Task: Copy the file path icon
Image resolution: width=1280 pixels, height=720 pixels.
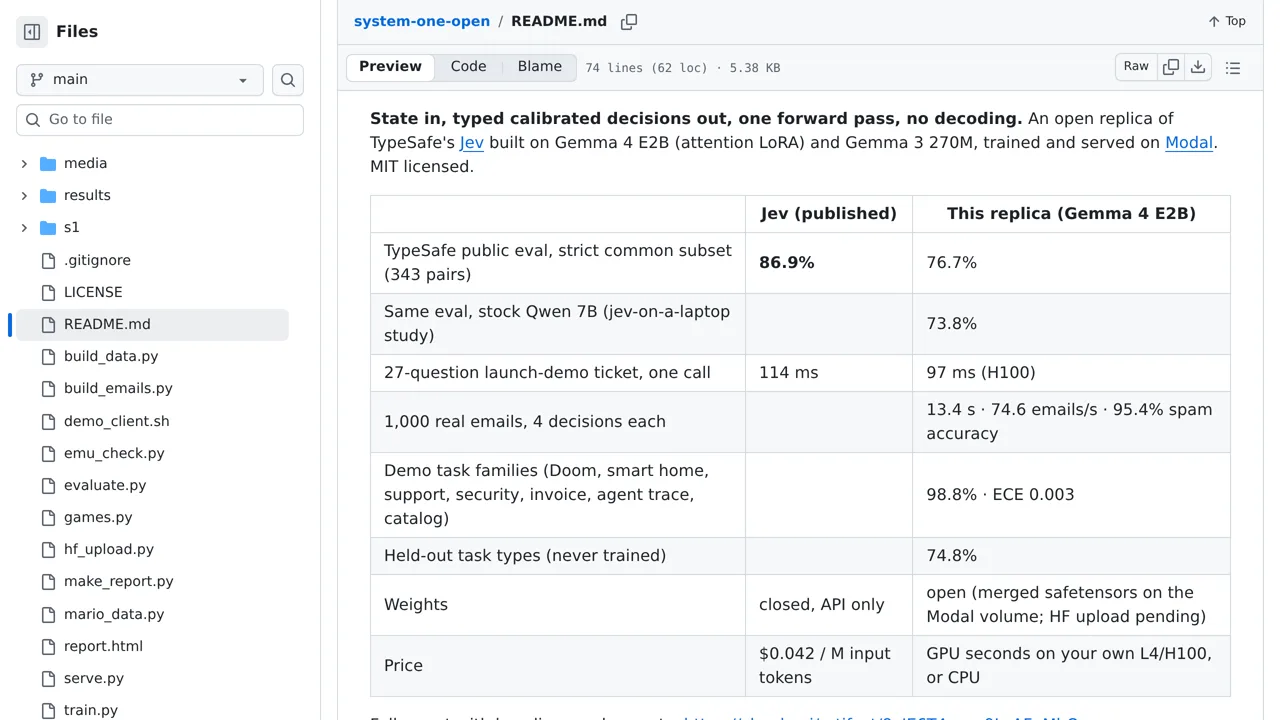Action: pos(629,22)
